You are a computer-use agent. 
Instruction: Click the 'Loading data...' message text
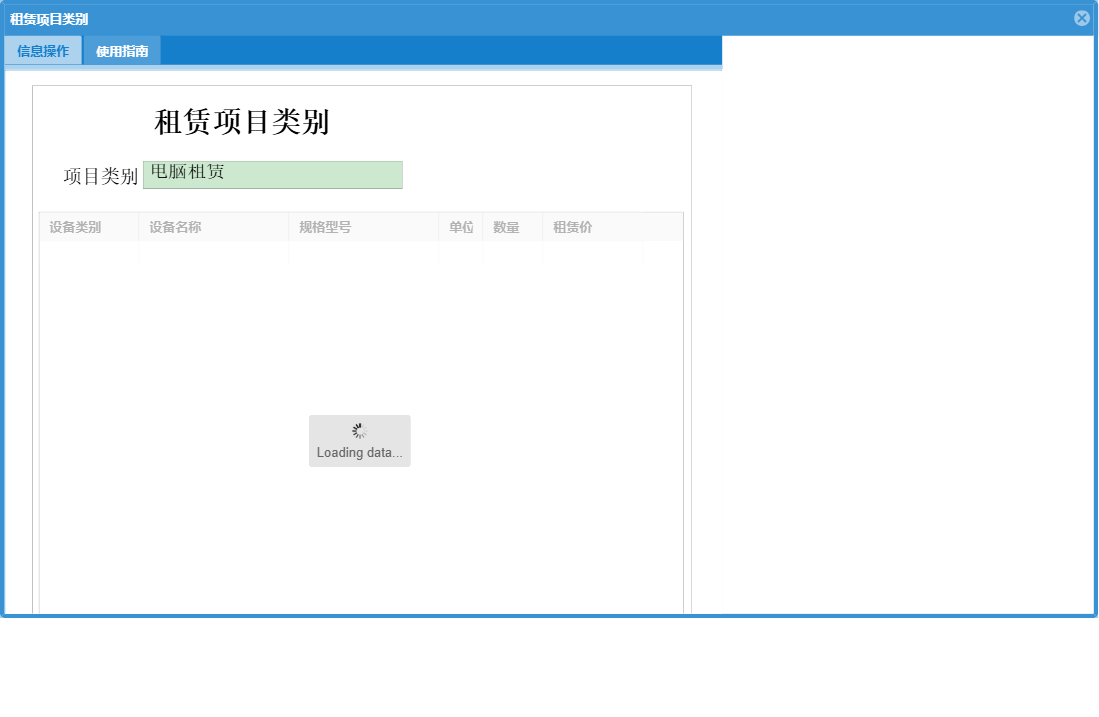[x=359, y=453]
